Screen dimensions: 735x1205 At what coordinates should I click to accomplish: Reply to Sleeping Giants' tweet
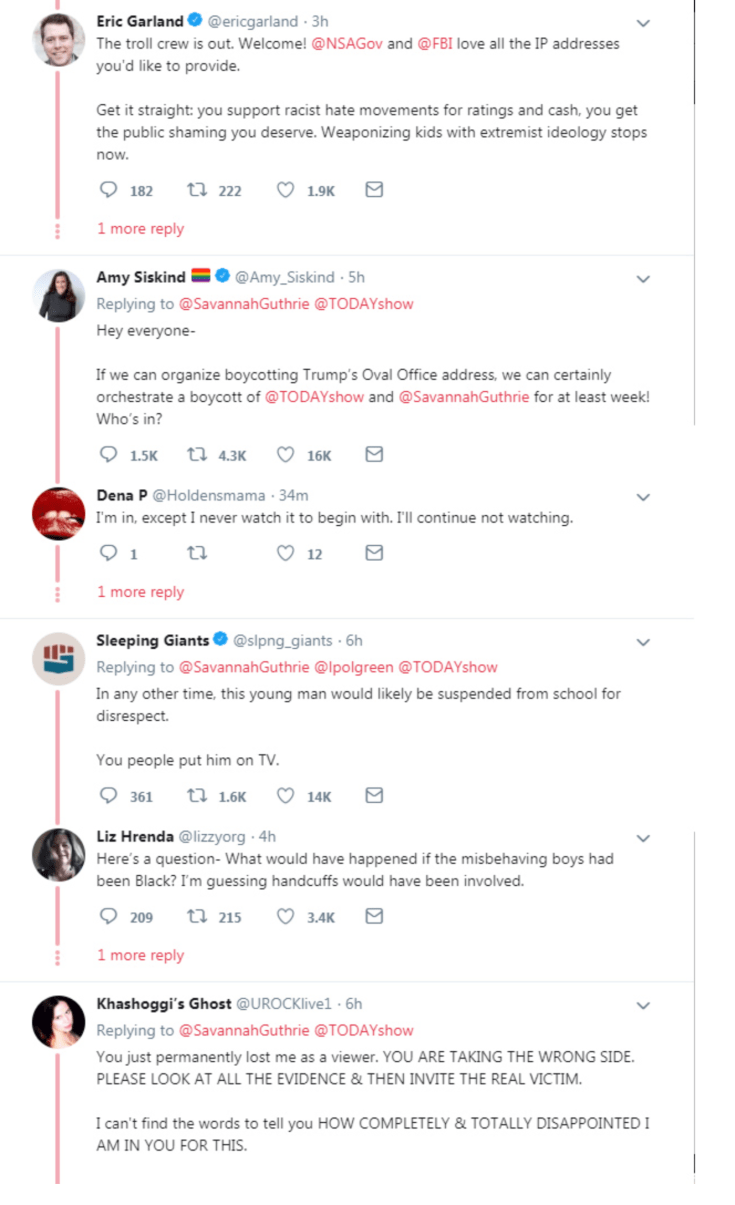[x=107, y=796]
